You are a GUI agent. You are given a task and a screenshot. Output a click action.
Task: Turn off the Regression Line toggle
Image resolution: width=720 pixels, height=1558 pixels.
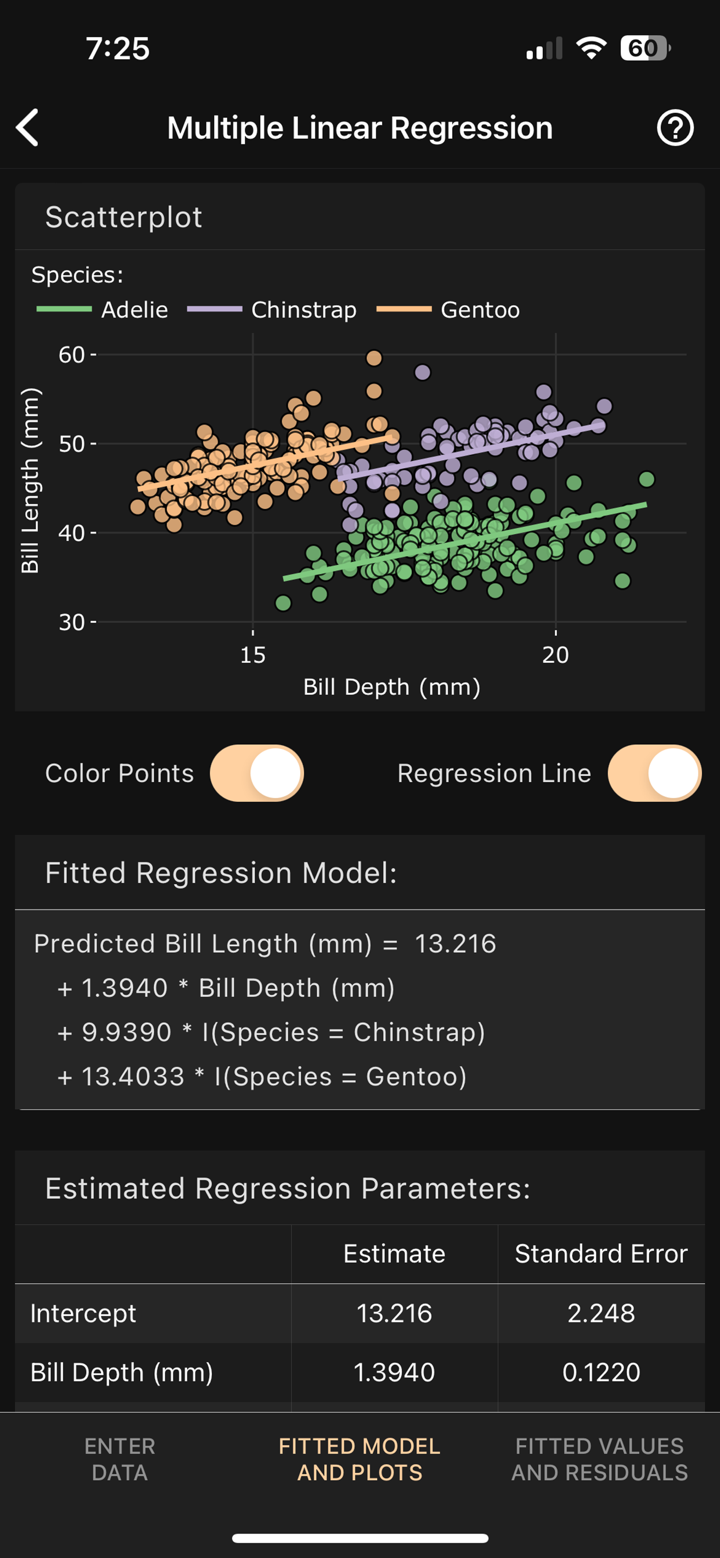coord(654,772)
